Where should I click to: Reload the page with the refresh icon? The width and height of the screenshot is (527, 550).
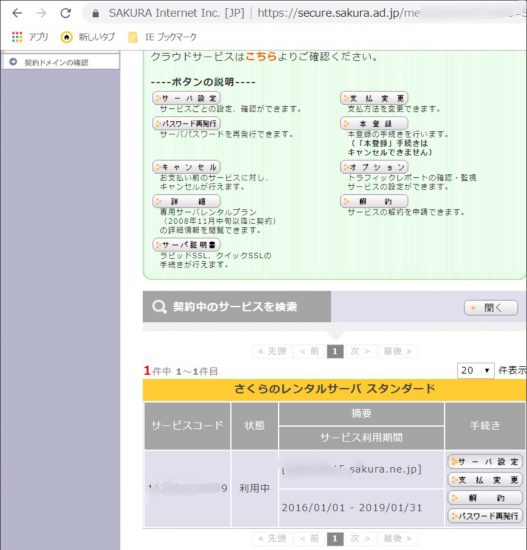click(x=66, y=13)
